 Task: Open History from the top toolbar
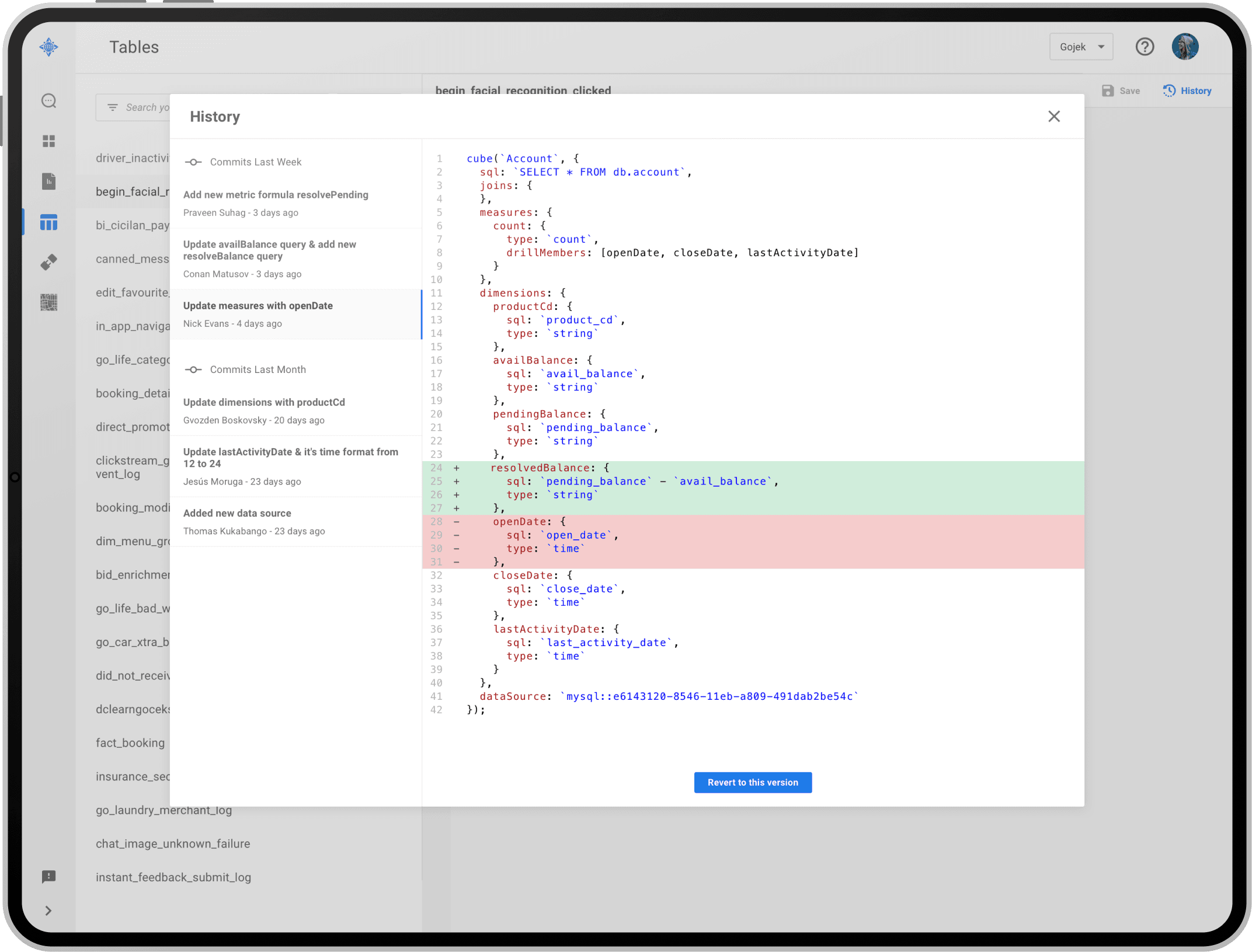[x=1187, y=90]
